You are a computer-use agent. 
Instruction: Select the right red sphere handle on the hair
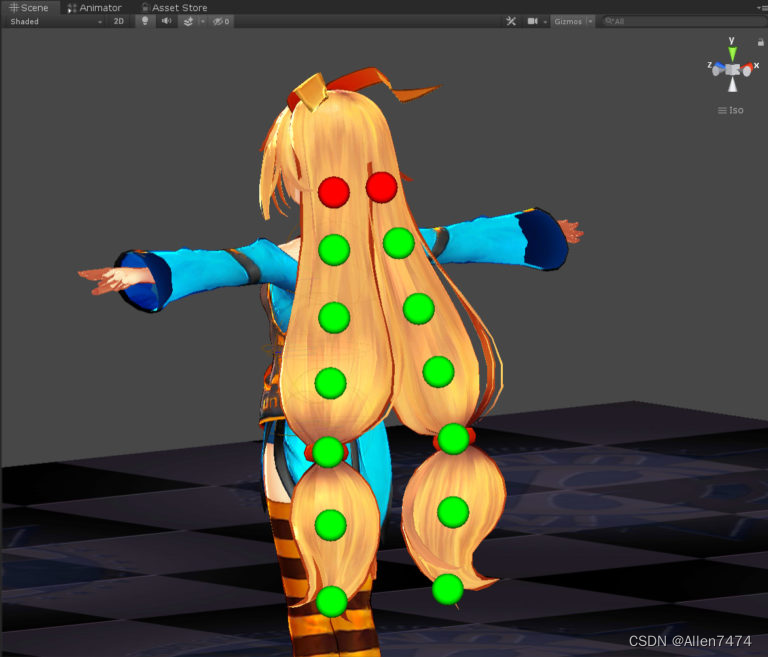381,187
